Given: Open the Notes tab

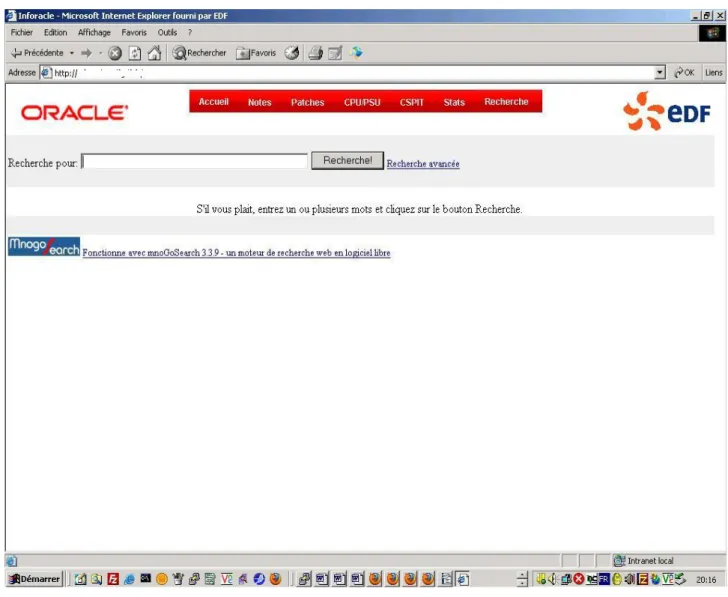Looking at the screenshot, I should click(x=260, y=102).
